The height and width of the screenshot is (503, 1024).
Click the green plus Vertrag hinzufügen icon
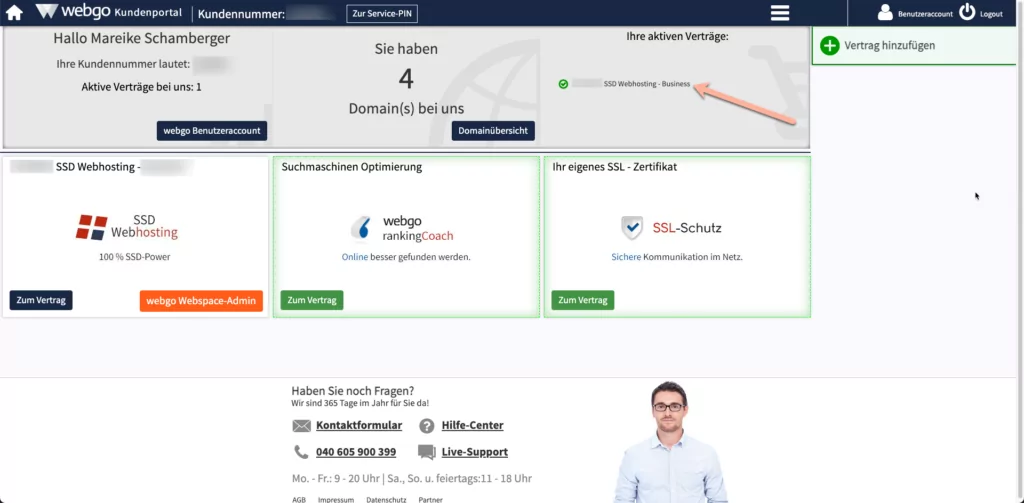[x=829, y=46]
